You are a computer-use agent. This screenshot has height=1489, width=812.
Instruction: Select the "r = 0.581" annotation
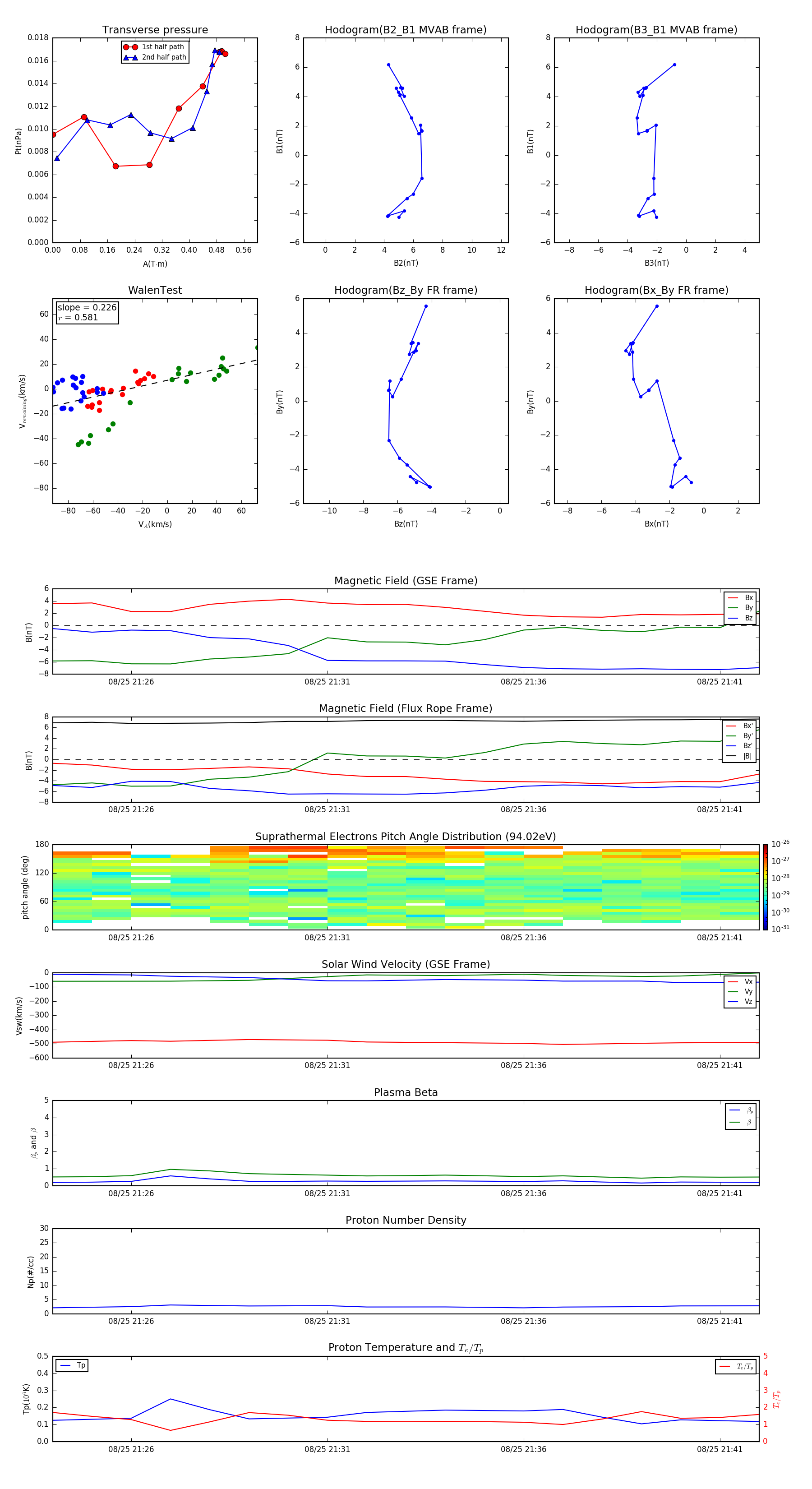[78, 317]
